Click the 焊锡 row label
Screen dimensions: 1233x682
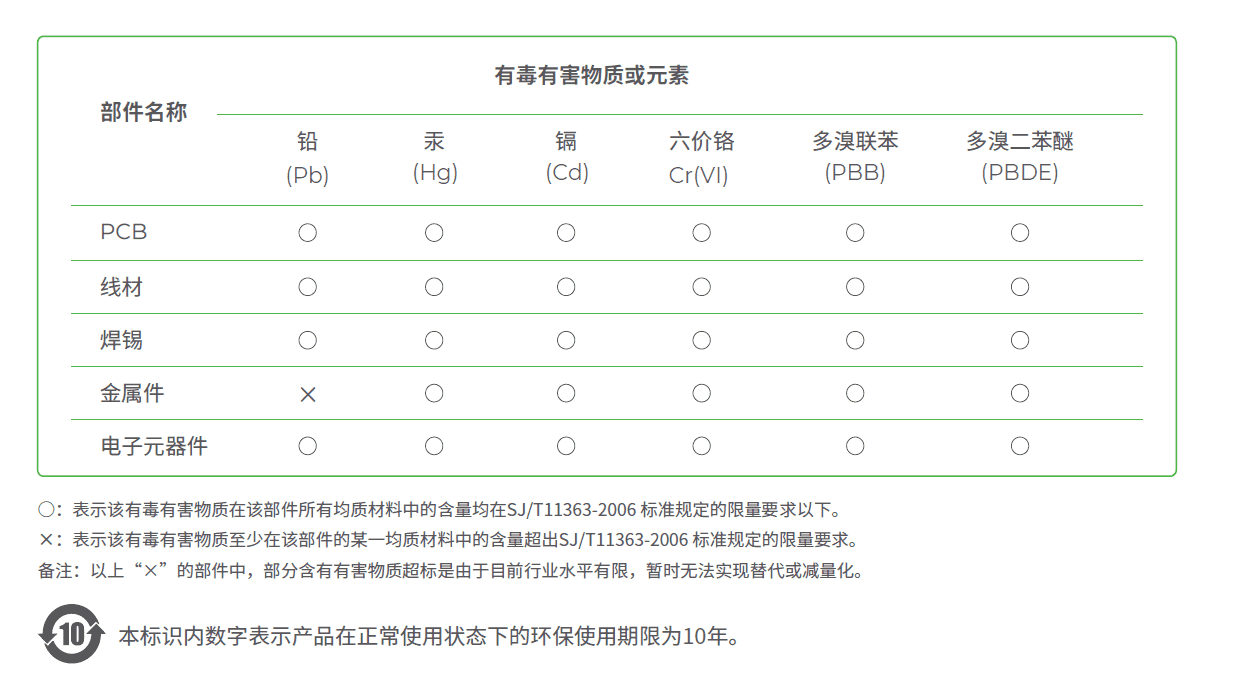(x=122, y=340)
